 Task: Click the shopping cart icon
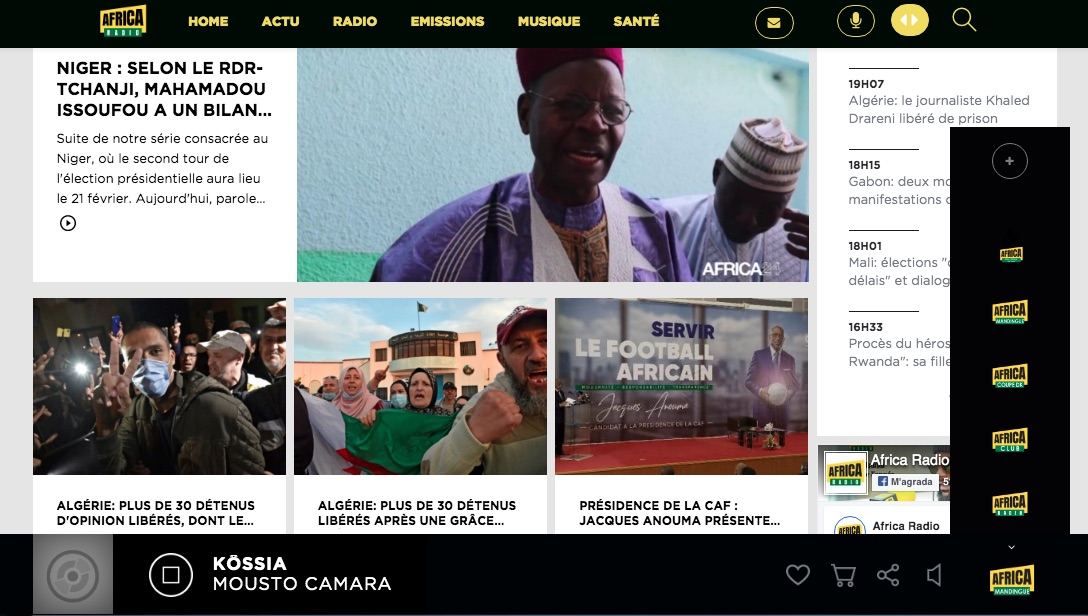point(843,575)
